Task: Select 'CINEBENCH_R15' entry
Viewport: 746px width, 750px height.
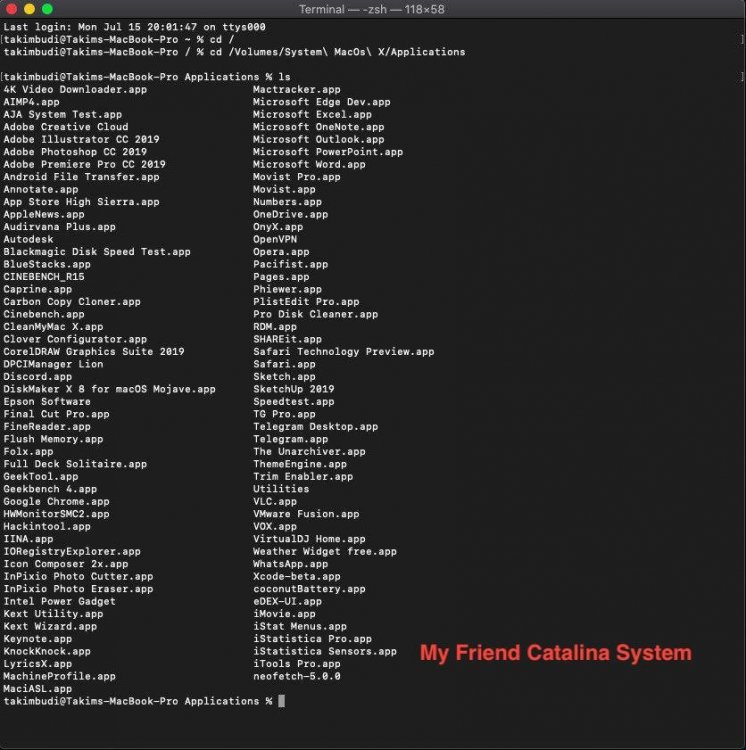Action: pos(44,276)
